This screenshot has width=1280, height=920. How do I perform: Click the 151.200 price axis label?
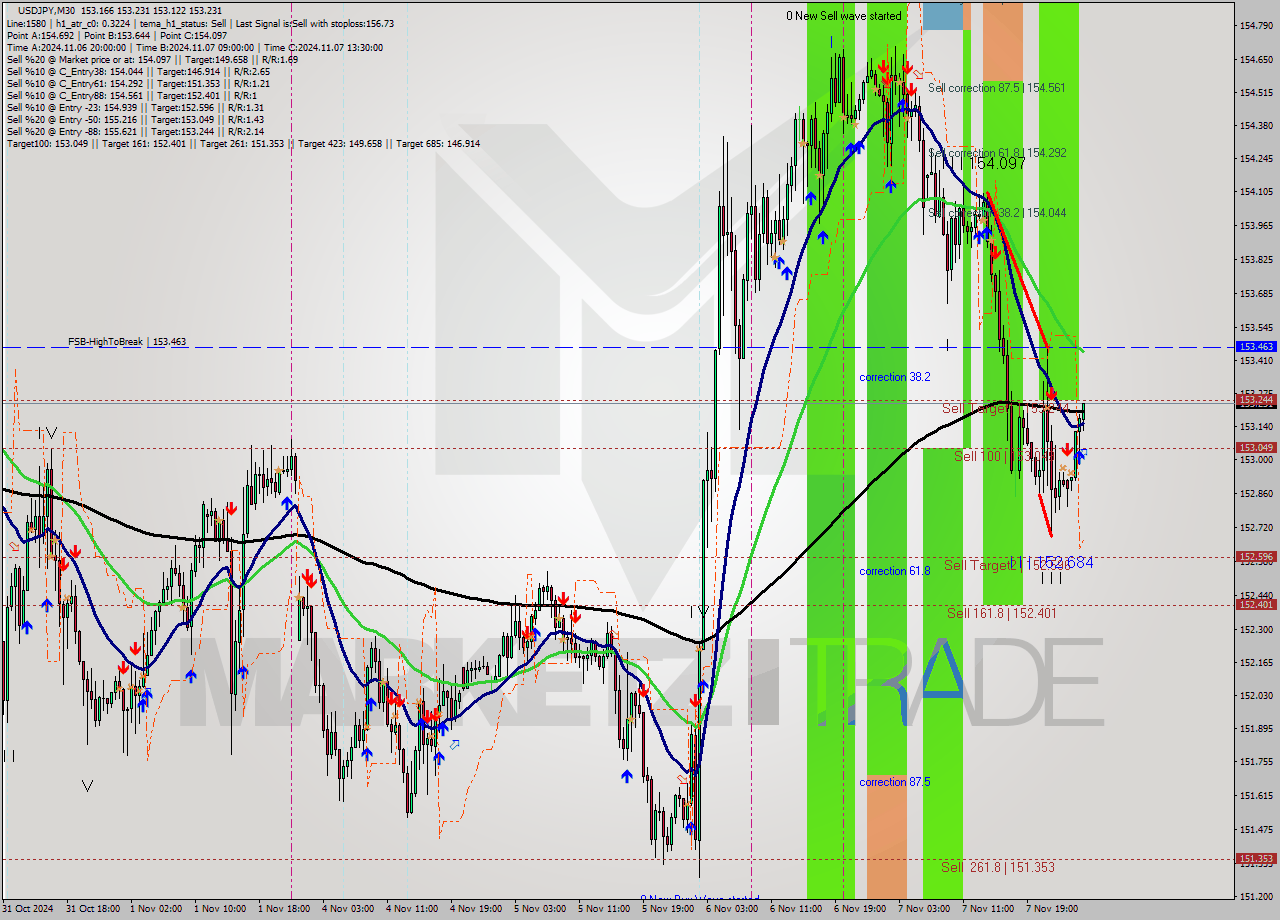tap(1256, 896)
